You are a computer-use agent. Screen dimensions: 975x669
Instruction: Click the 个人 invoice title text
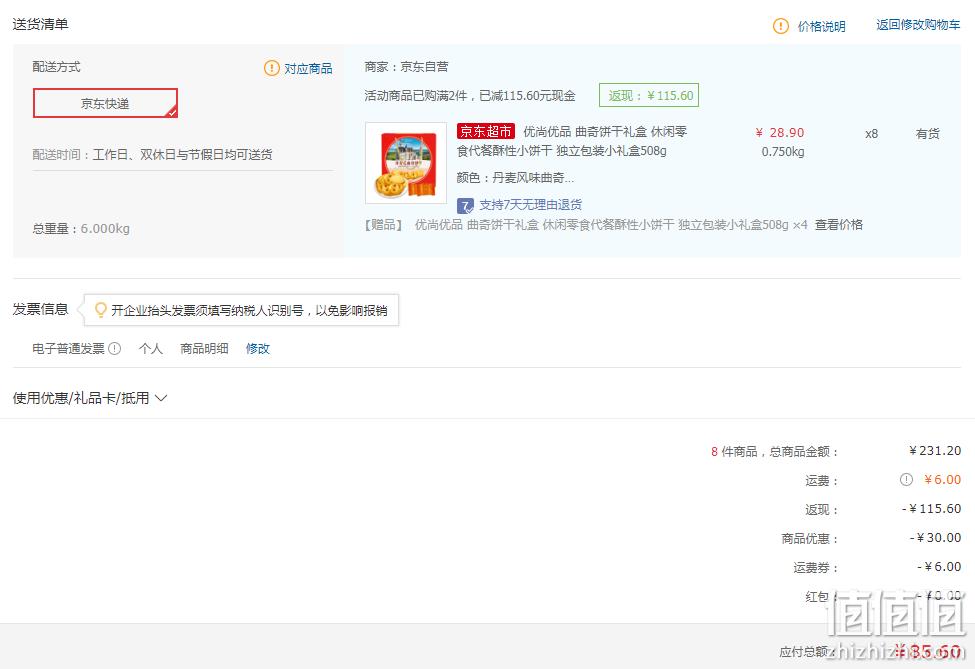[x=150, y=349]
